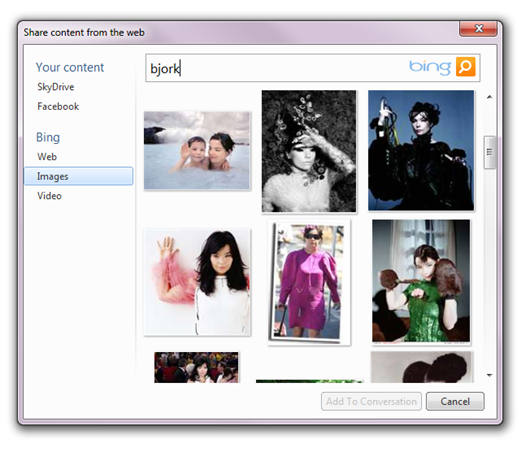Select blue background black outfit thumbnail
Screen dimensions: 530x461
coord(421,150)
